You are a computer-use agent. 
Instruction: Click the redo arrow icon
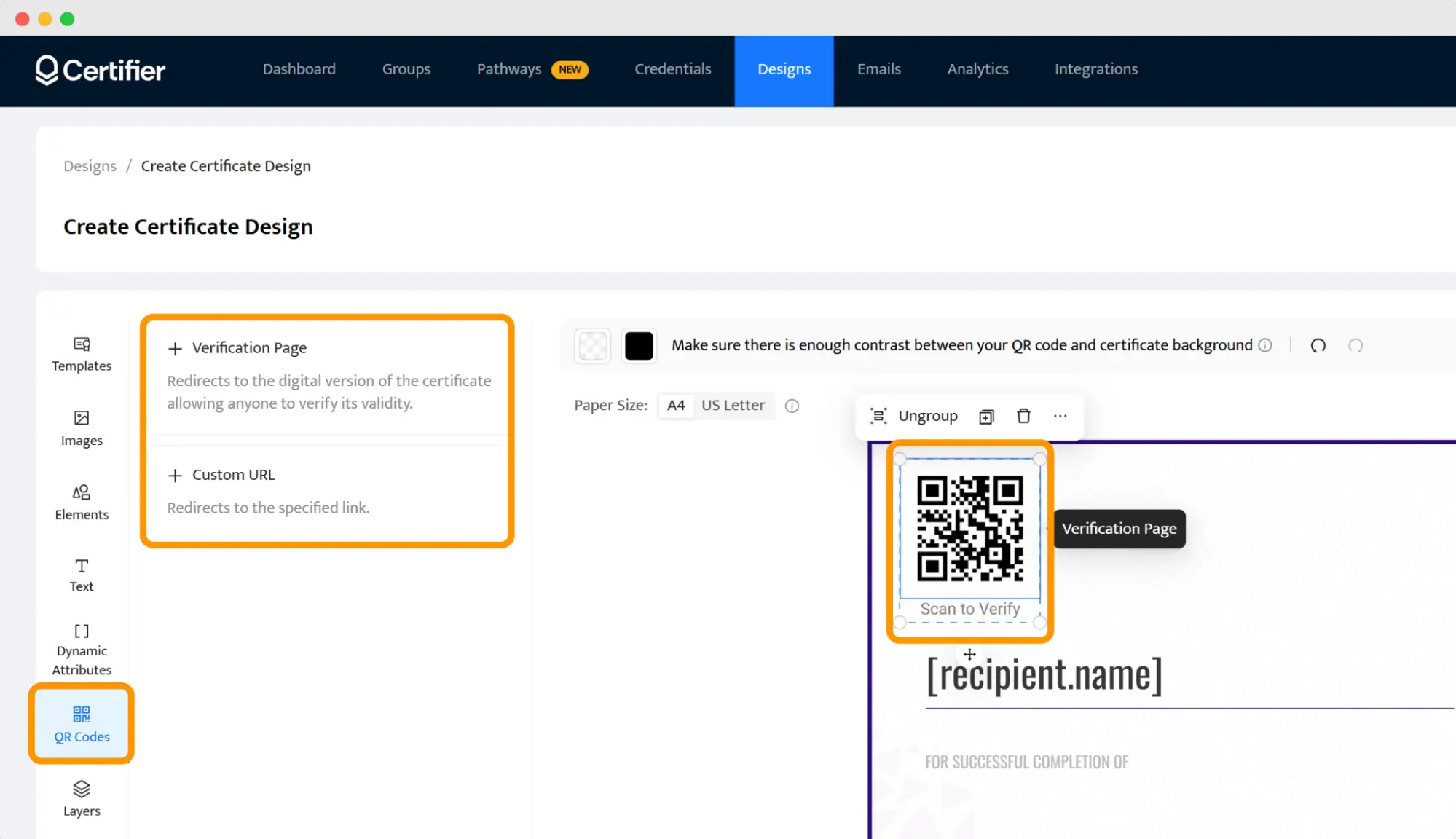[x=1355, y=345]
